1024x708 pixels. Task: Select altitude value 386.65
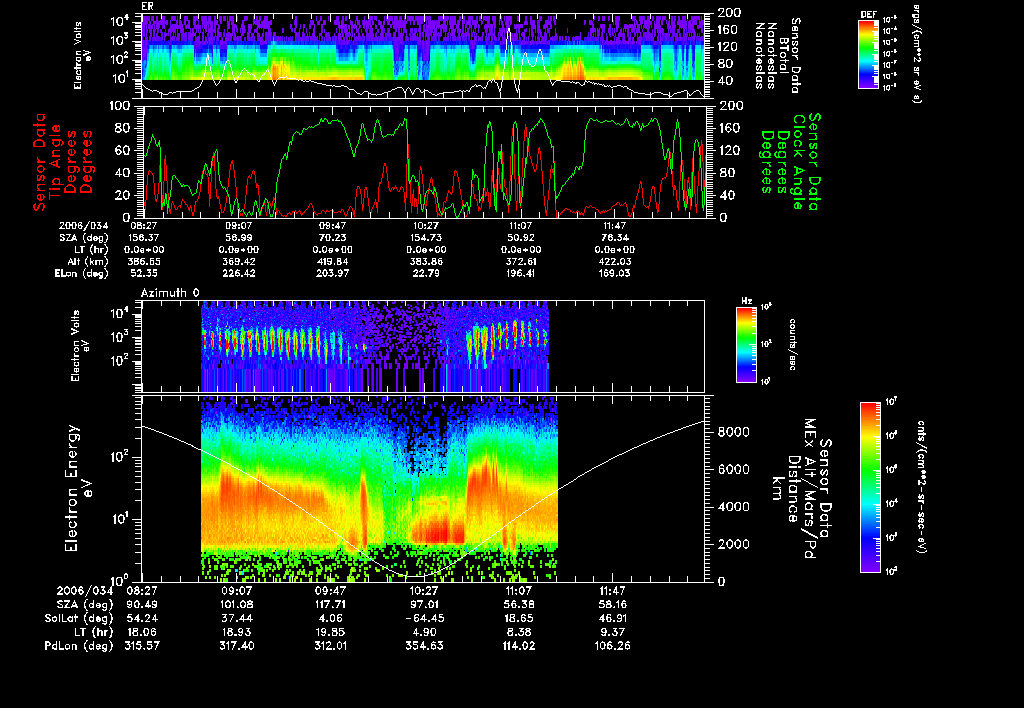pyautogui.click(x=145, y=262)
